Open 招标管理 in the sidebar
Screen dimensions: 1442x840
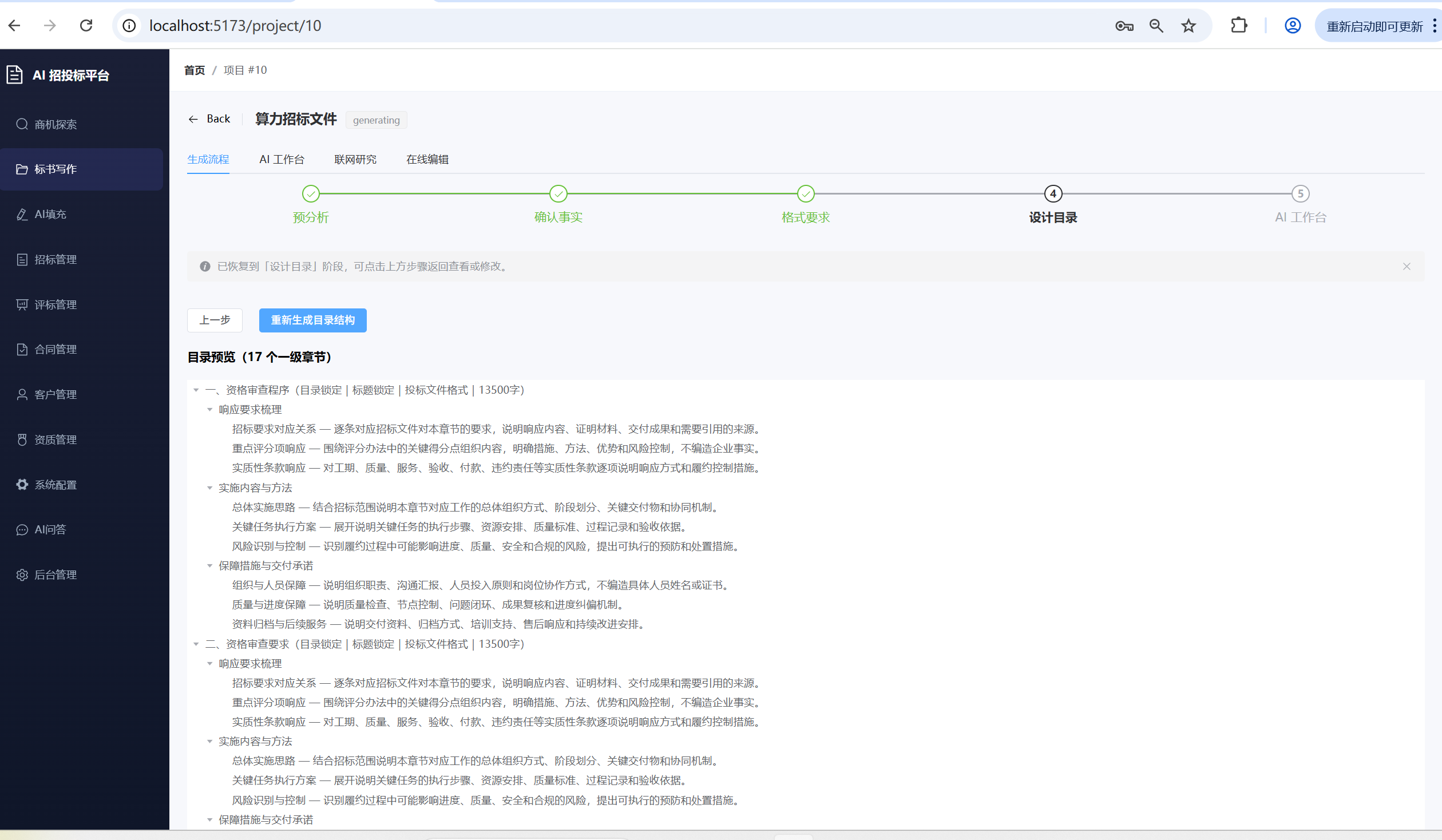81,259
